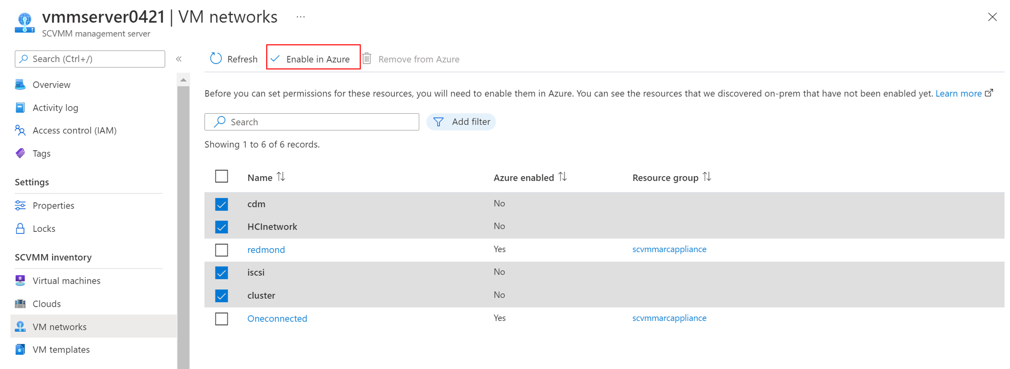The width and height of the screenshot is (1010, 369).
Task: Uncheck the cdm row checkbox
Action: [x=222, y=204]
